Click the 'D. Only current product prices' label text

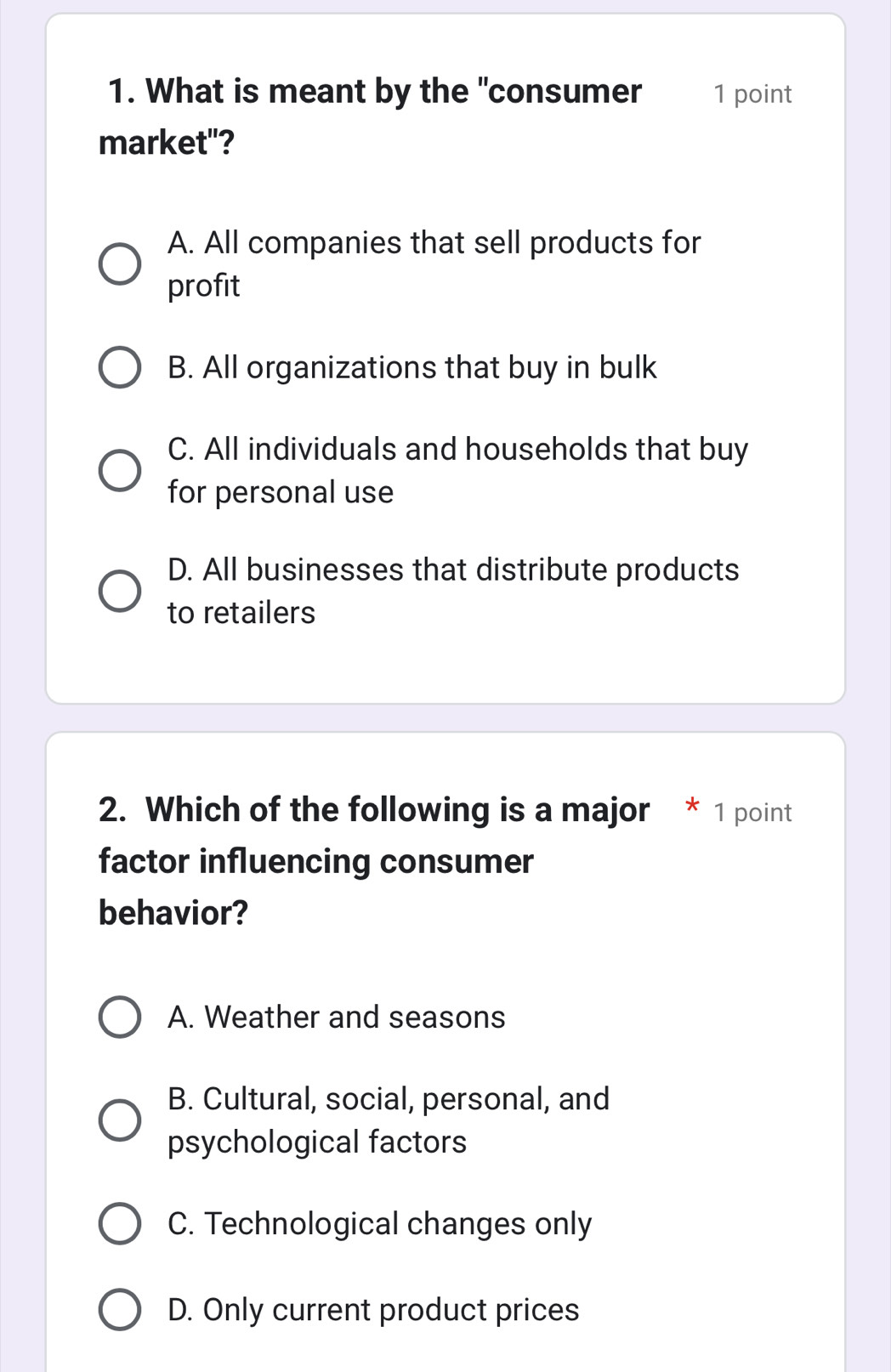[373, 1310]
